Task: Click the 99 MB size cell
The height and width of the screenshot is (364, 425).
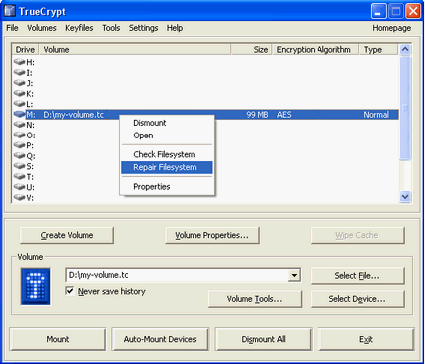Action: (257, 115)
